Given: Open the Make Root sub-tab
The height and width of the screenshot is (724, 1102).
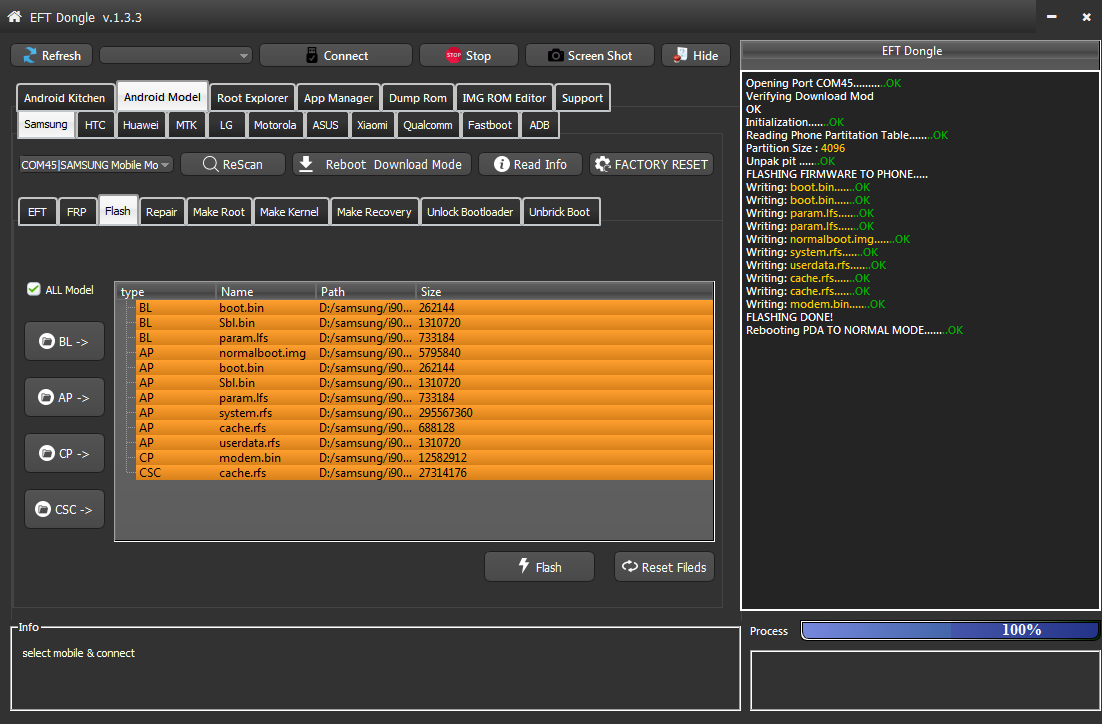Looking at the screenshot, I should coord(219,212).
